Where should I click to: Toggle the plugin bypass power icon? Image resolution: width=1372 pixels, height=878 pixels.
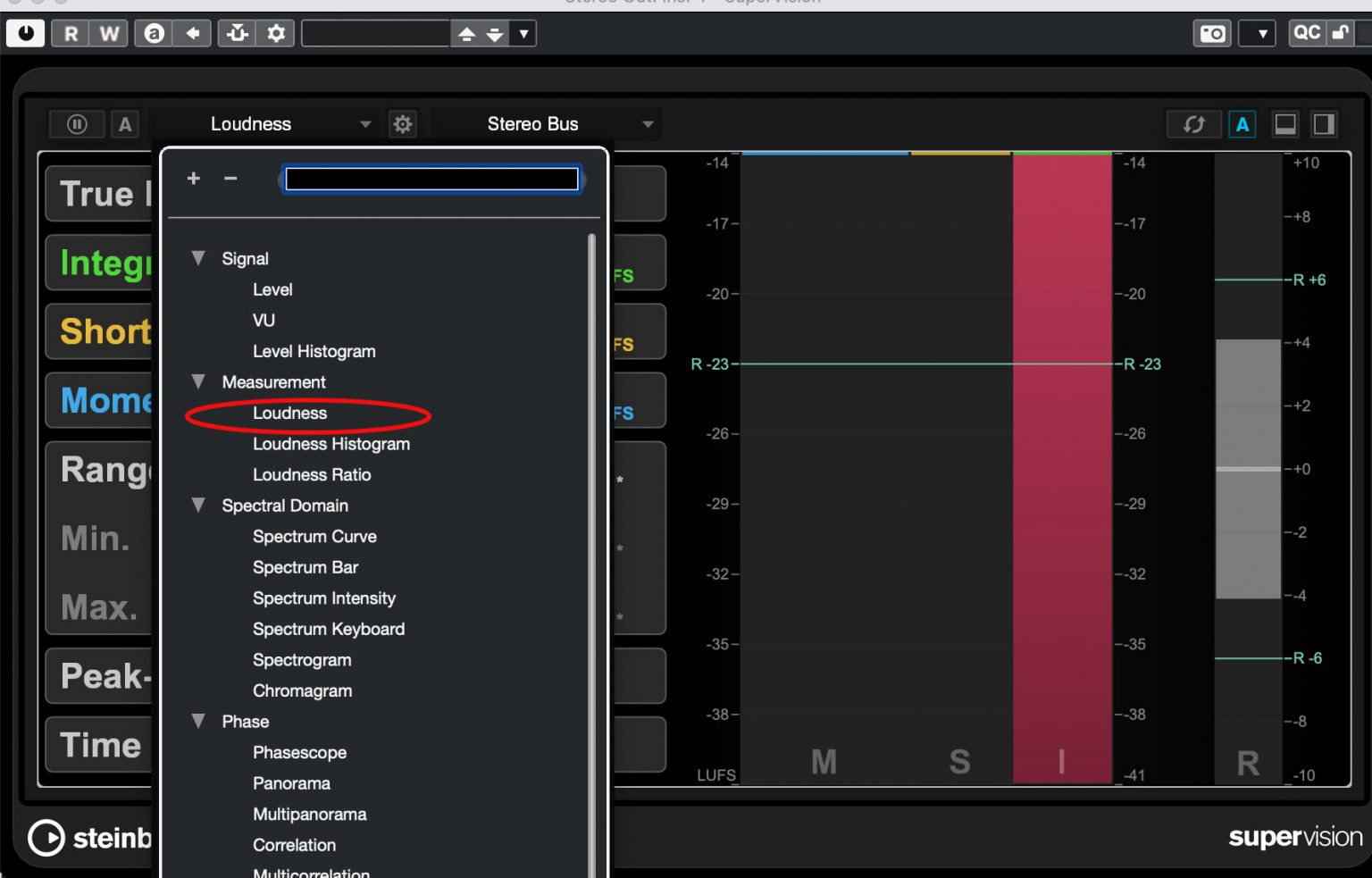coord(25,33)
